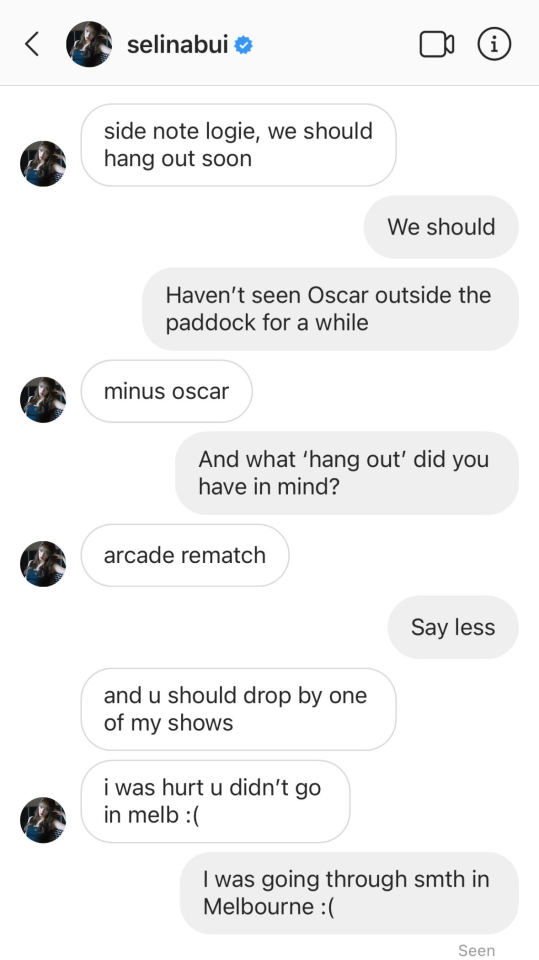The image size is (539, 960).
Task: Tap avatar beside 'hang out soon' message
Action: 43,163
